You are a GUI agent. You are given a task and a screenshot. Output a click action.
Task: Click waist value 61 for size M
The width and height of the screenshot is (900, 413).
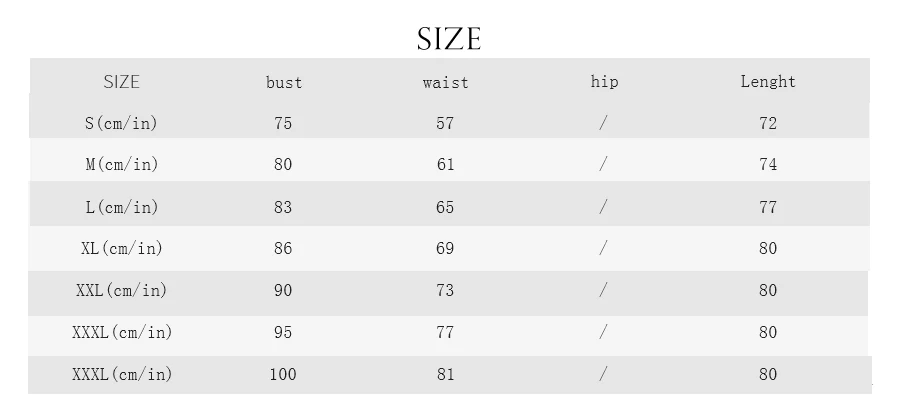[x=445, y=165]
